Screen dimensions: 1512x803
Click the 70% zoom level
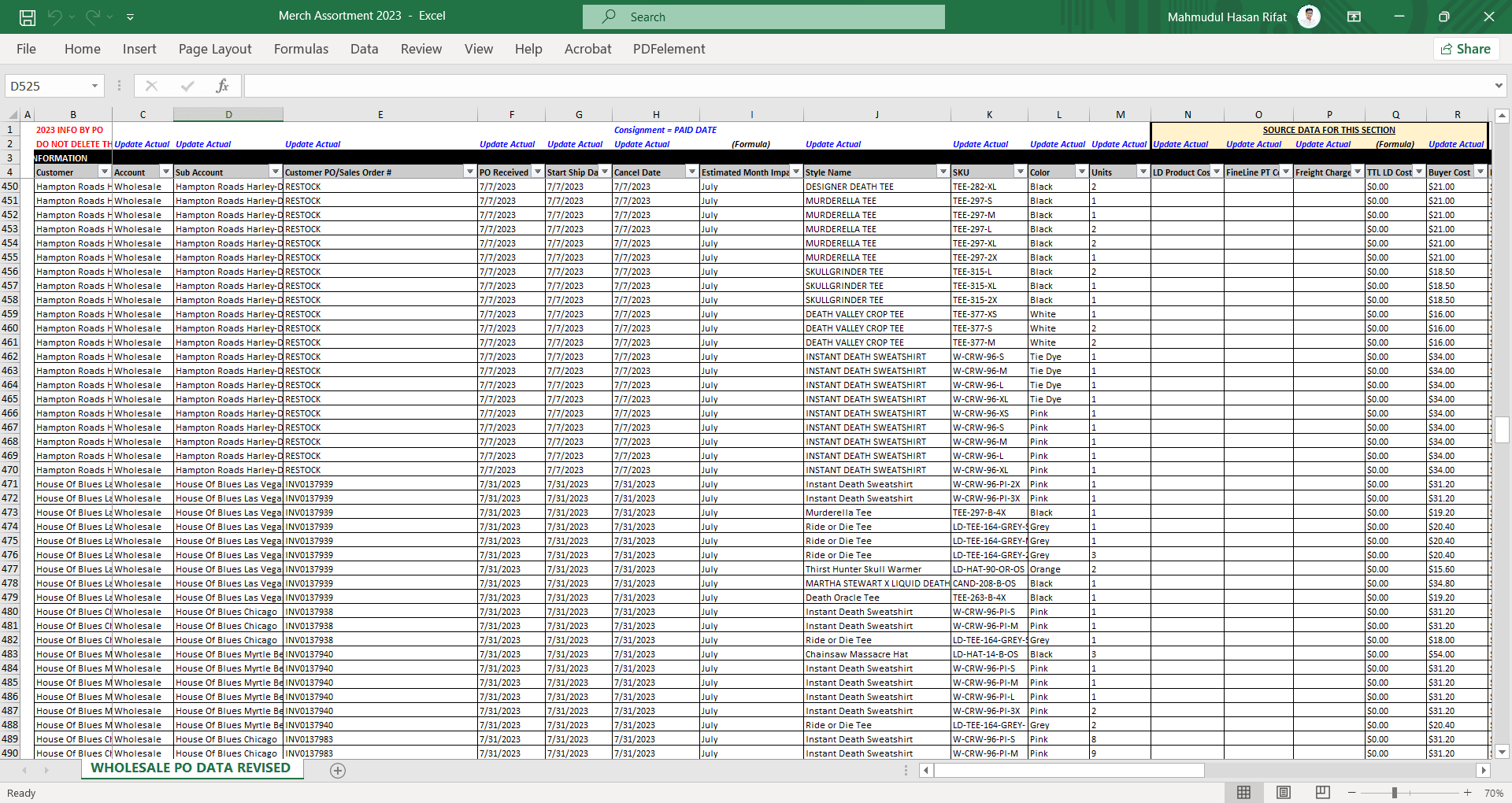tap(1493, 793)
